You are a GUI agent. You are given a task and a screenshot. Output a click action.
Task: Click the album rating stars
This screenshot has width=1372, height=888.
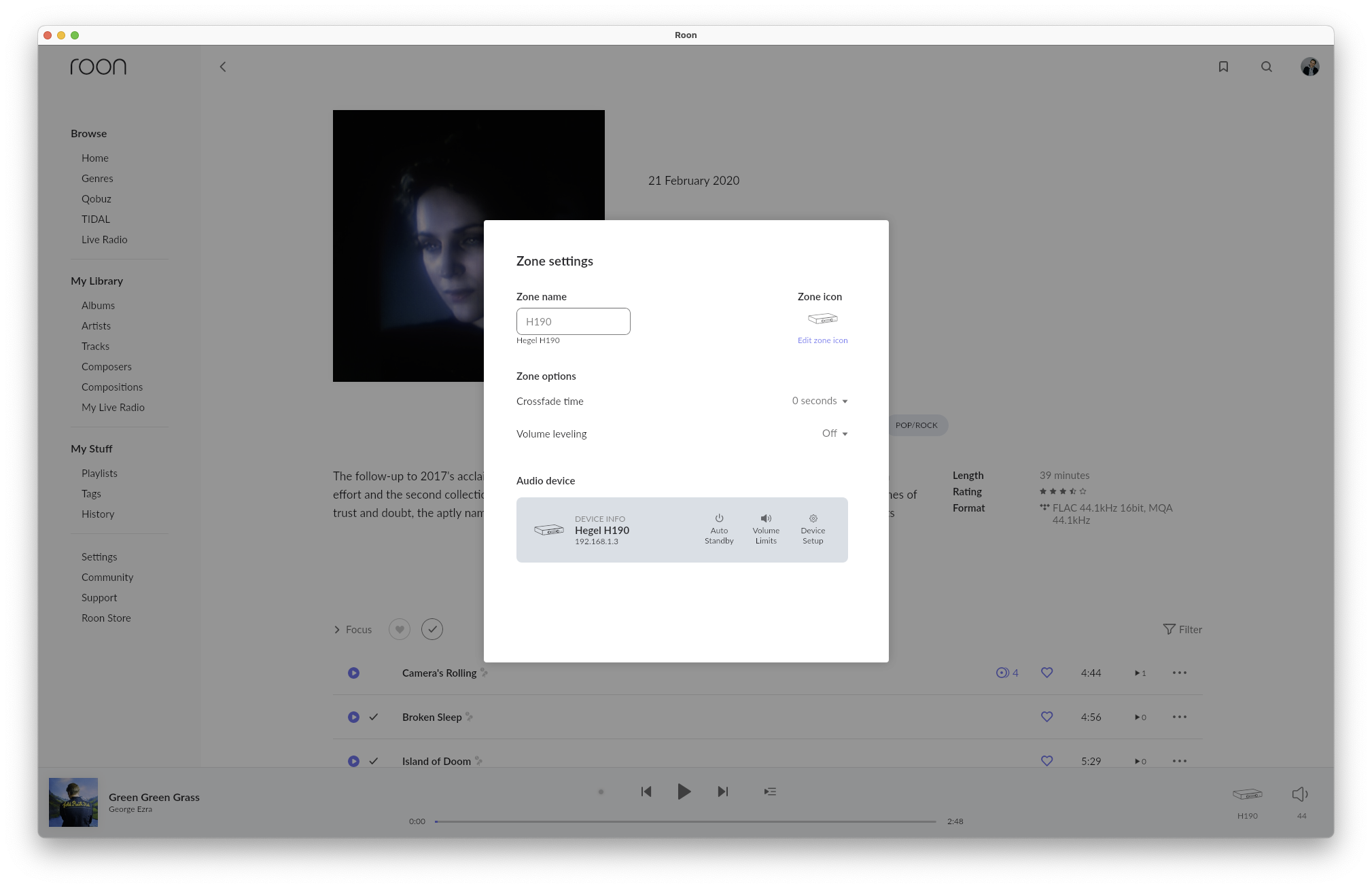pyautogui.click(x=1063, y=491)
